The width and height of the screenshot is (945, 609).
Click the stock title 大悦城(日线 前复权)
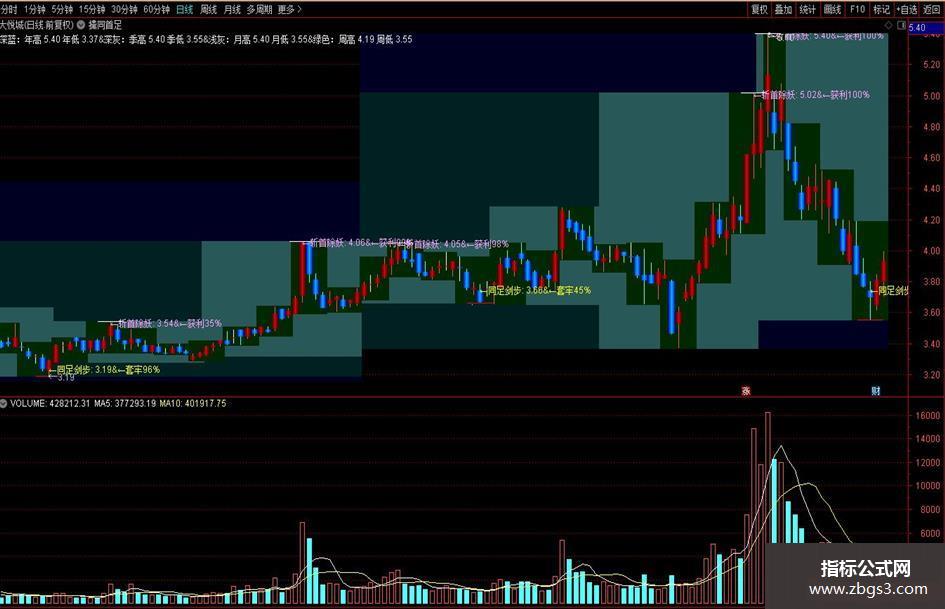[37, 25]
